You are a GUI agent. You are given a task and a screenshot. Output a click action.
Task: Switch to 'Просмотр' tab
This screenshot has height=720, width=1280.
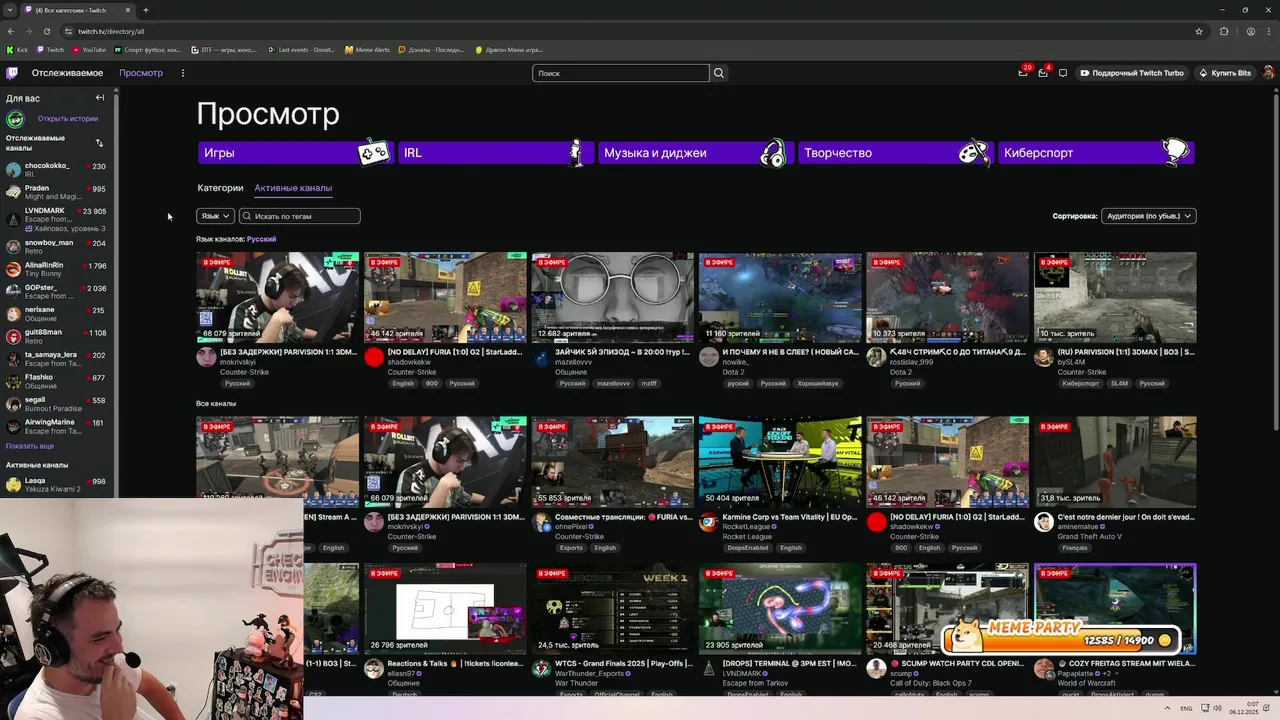click(x=141, y=73)
